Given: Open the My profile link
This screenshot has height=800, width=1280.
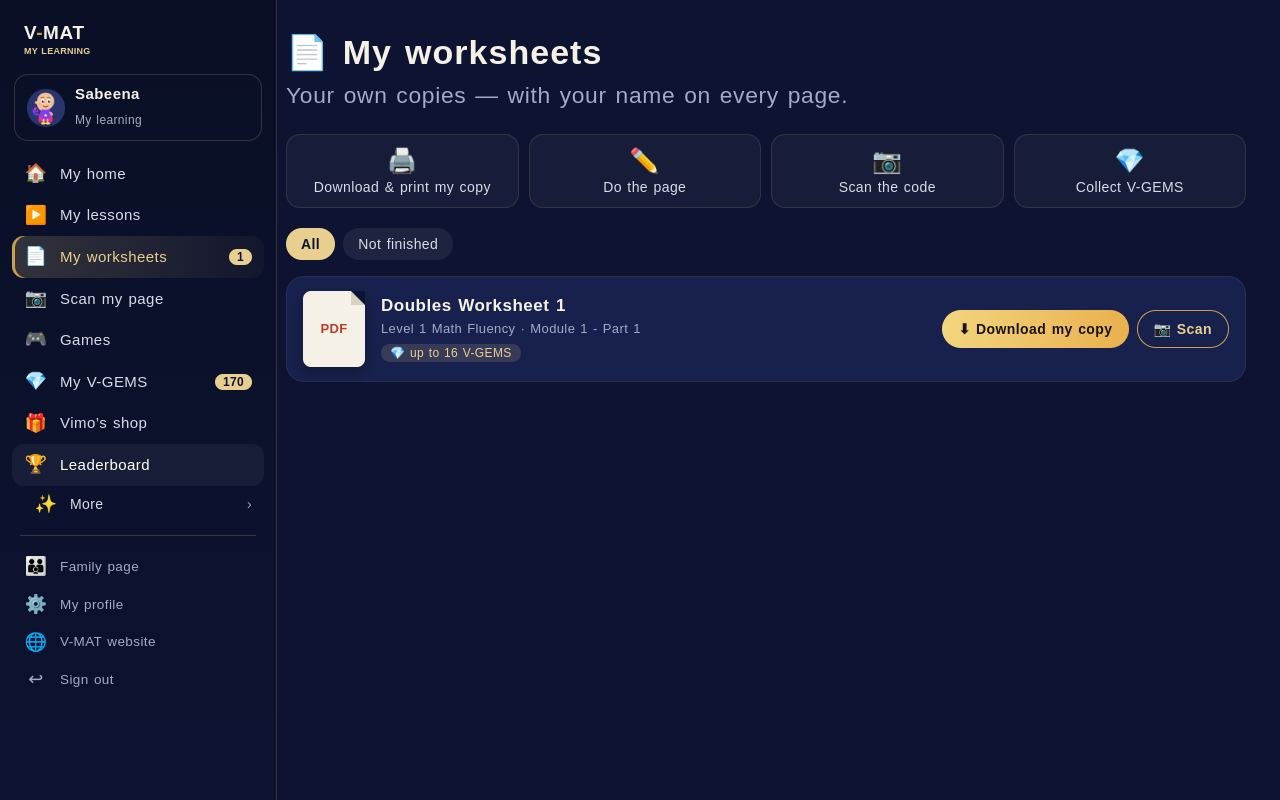Looking at the screenshot, I should coord(138,604).
